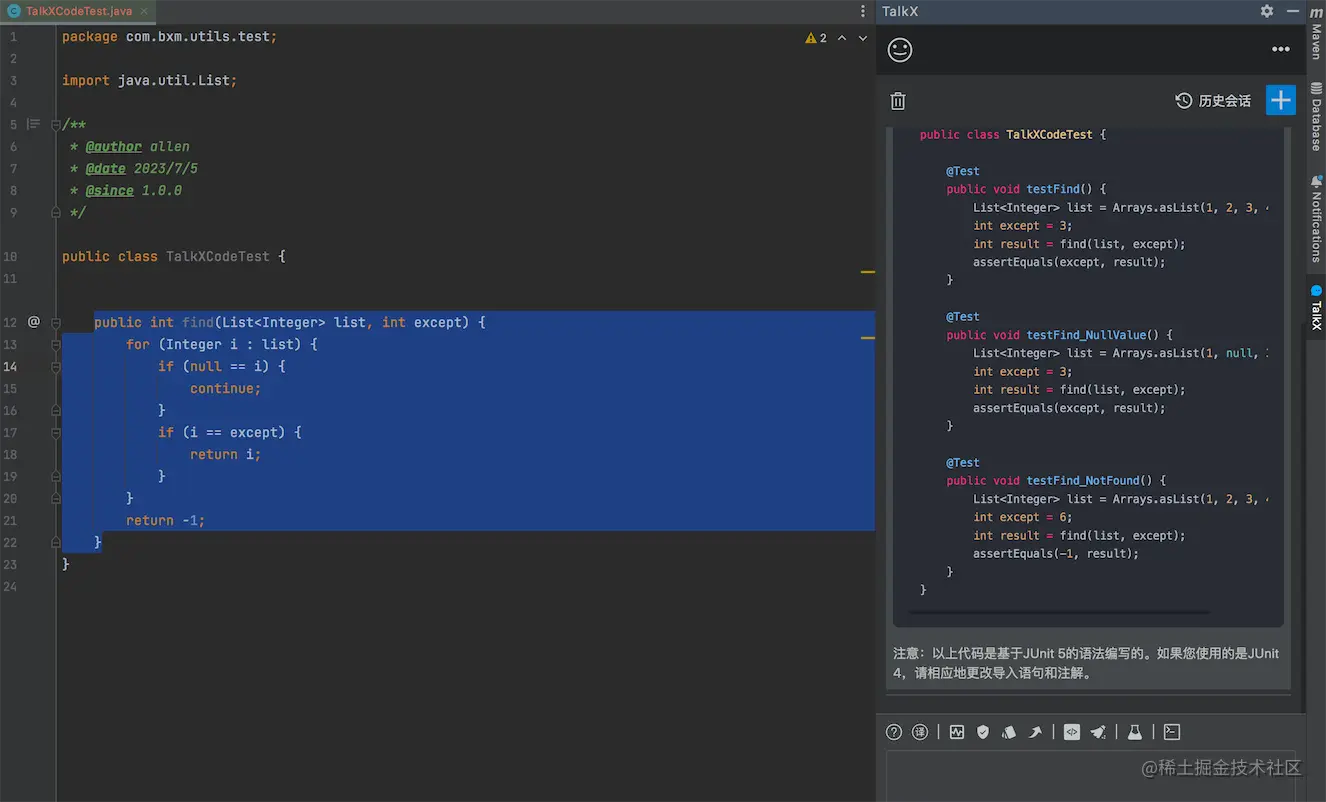This screenshot has height=802, width=1326.
Task: Click the JUnit 5 note text below the code
Action: [x=1086, y=663]
